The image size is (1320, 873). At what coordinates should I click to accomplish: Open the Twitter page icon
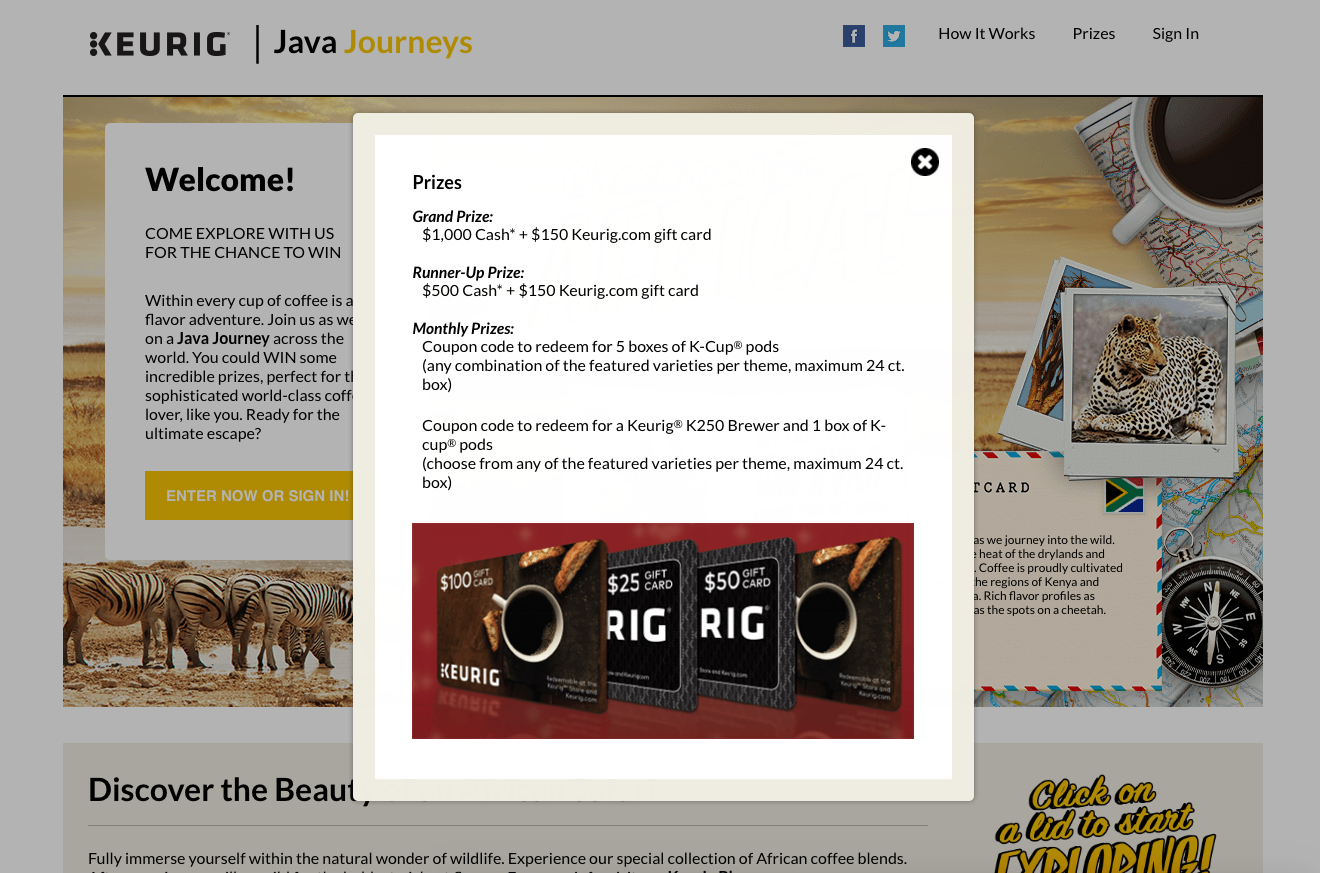click(x=894, y=36)
